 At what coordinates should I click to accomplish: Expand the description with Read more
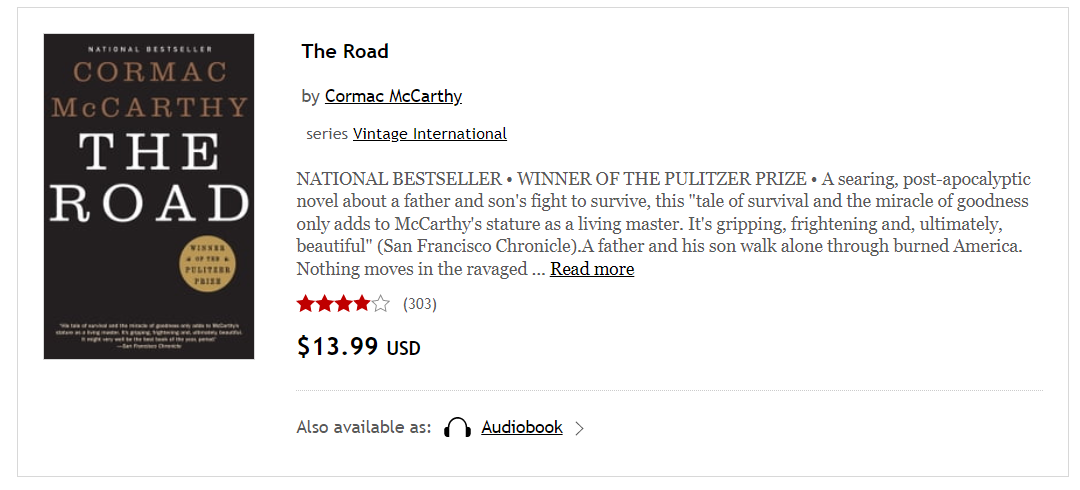tap(592, 269)
